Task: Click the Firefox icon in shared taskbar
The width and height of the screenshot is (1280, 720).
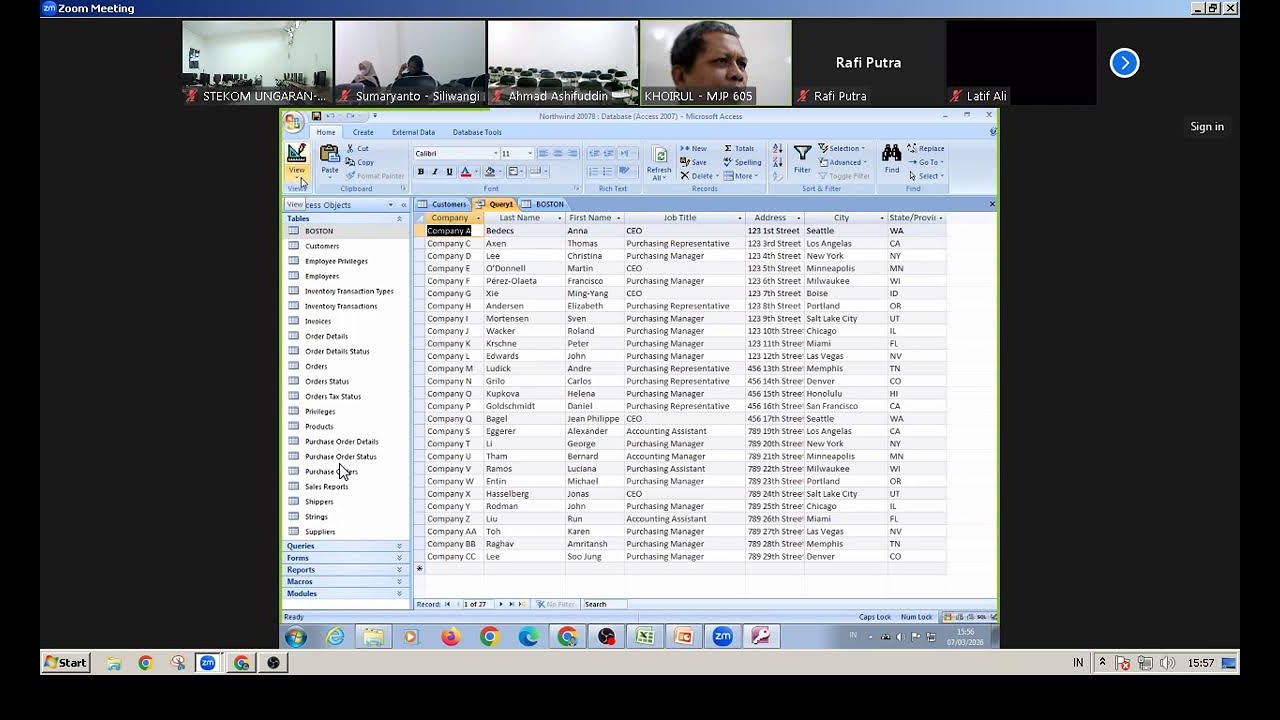Action: pyautogui.click(x=451, y=636)
